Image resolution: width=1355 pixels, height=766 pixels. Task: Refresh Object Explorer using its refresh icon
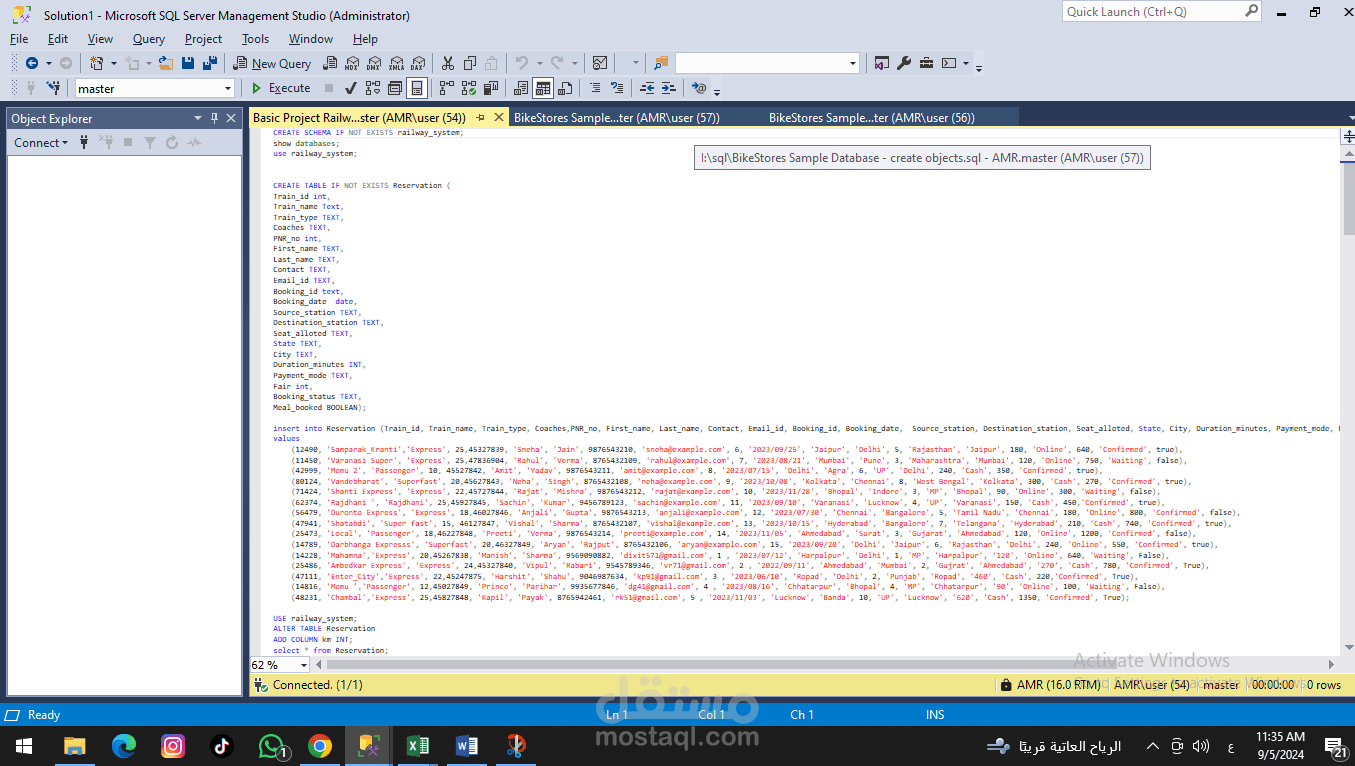[x=172, y=142]
